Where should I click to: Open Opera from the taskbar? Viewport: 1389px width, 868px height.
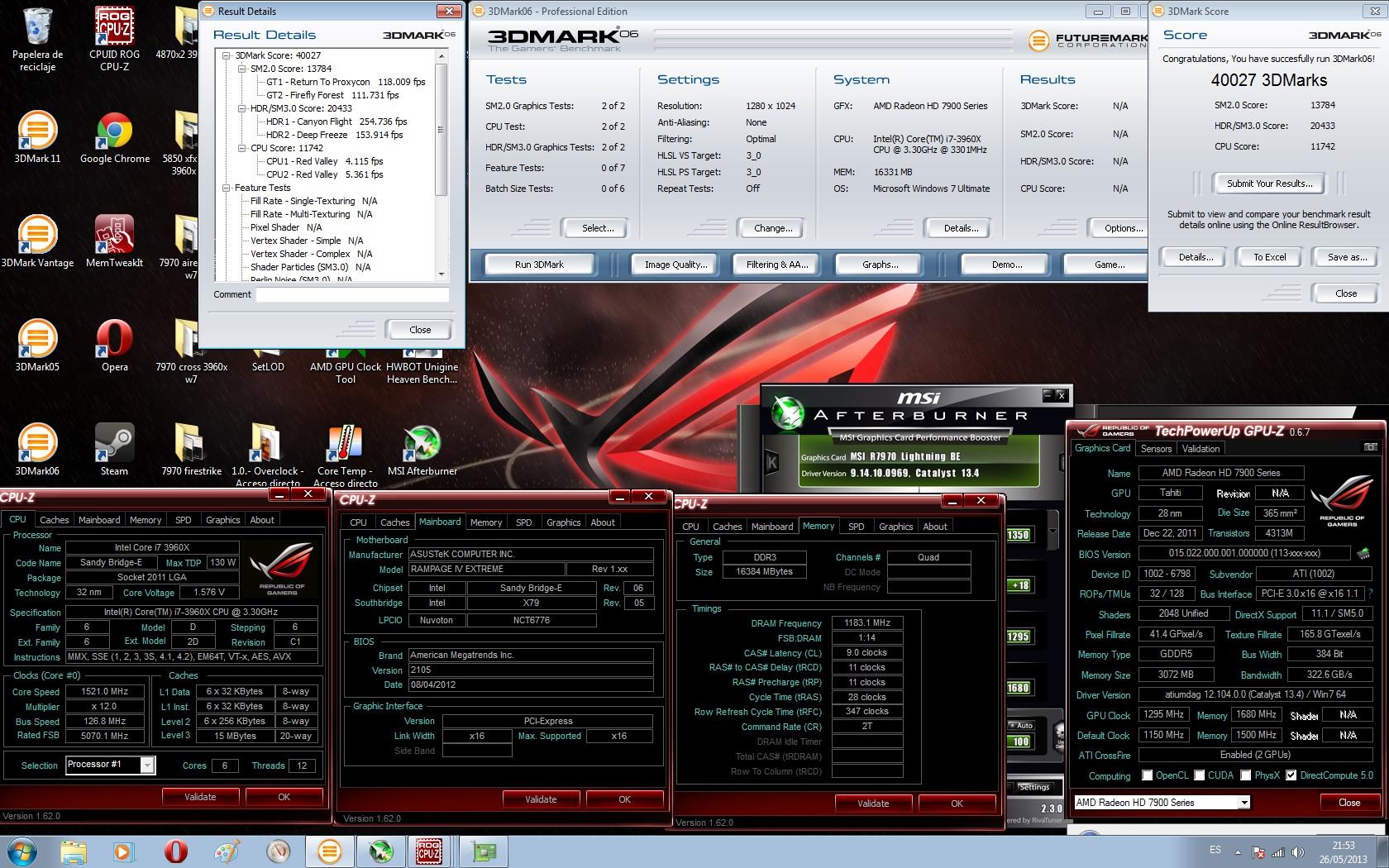[x=175, y=851]
